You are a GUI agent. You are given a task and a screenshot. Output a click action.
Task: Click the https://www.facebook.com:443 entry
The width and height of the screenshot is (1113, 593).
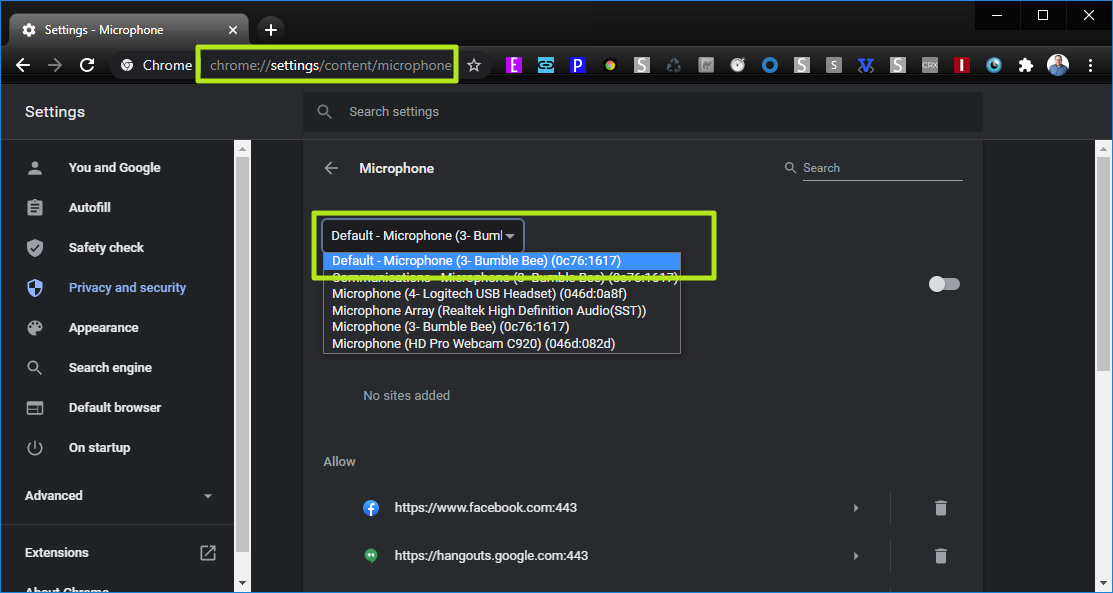tap(486, 508)
